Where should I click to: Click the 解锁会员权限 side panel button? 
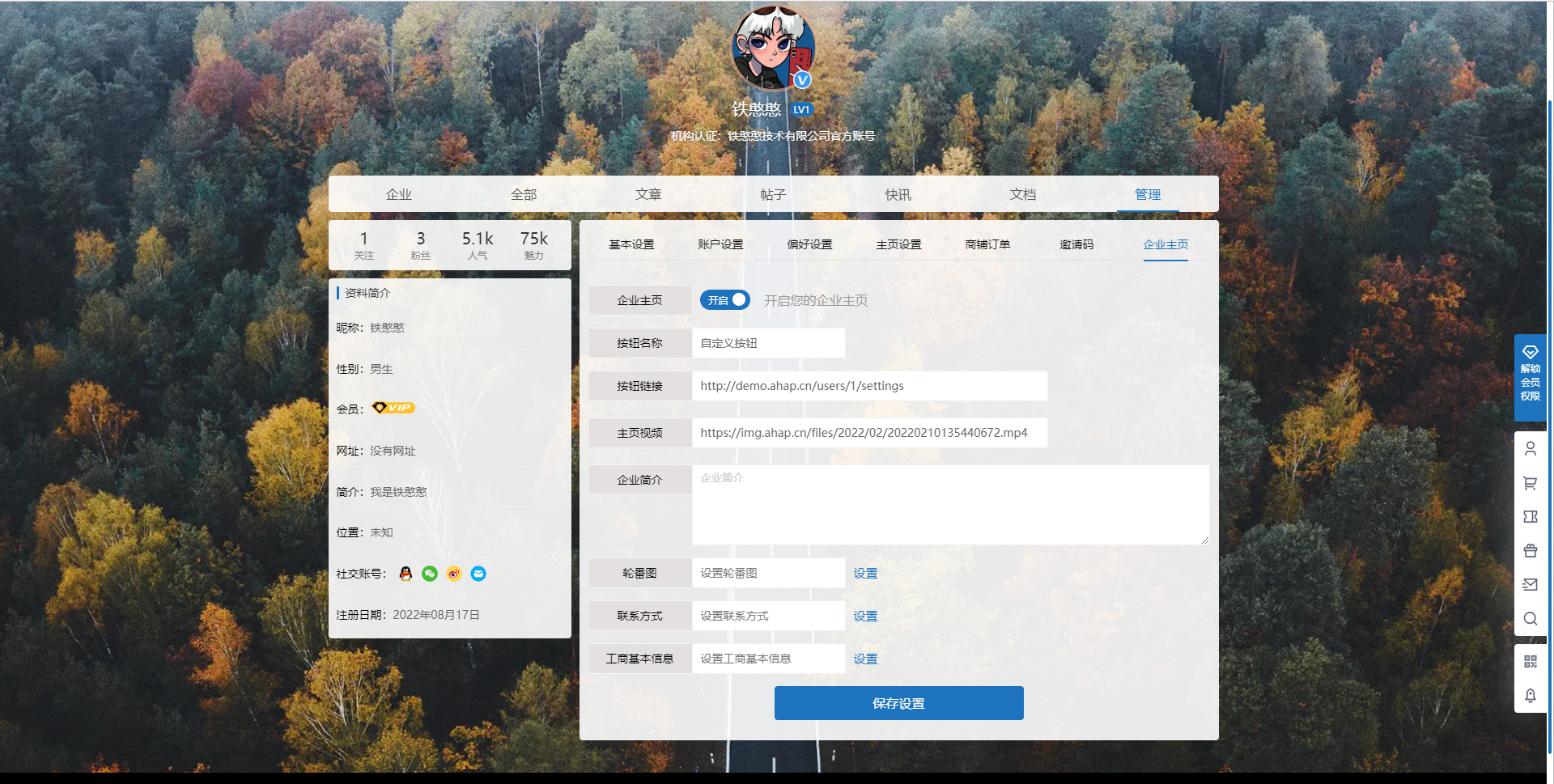(1531, 377)
